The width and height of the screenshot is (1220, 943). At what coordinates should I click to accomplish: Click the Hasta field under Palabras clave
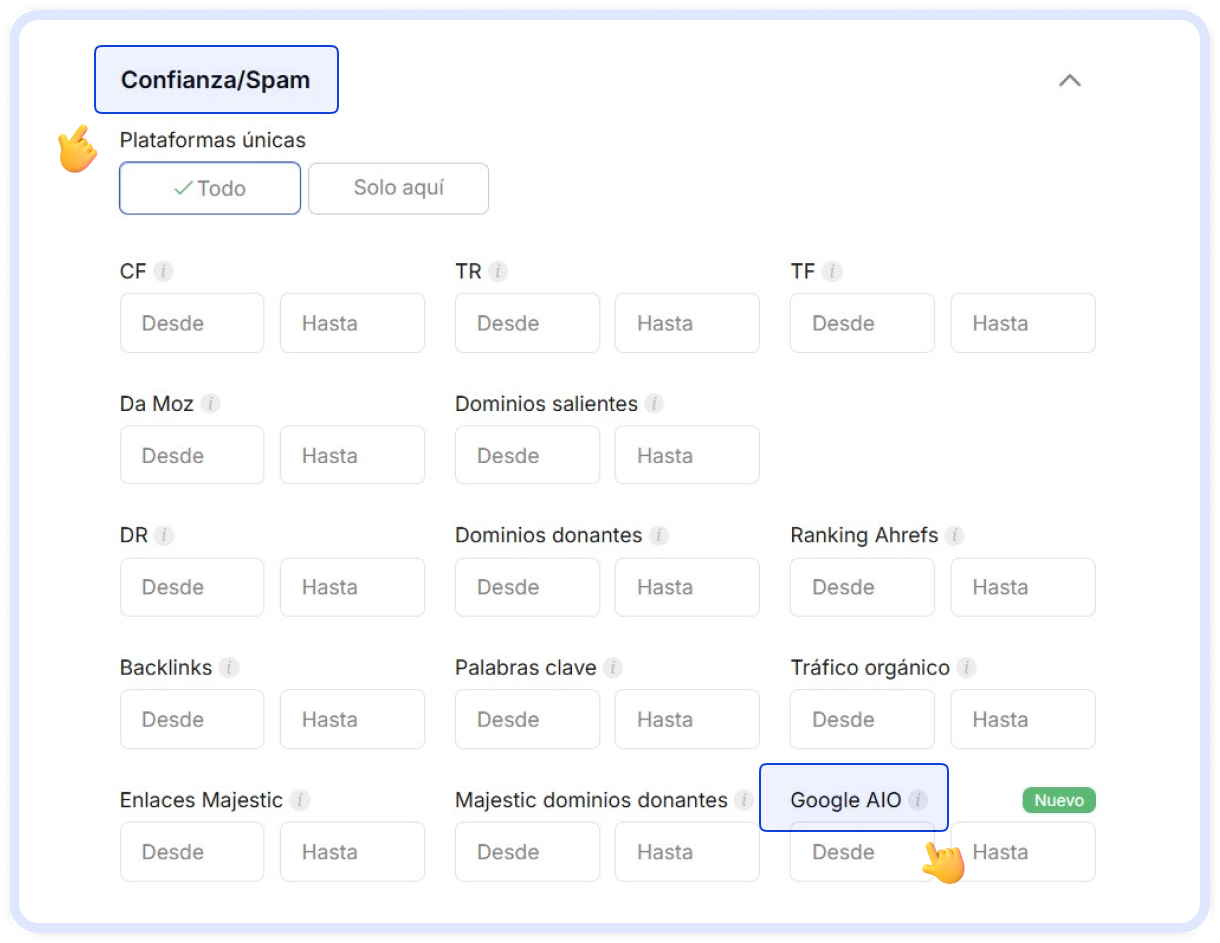(686, 719)
